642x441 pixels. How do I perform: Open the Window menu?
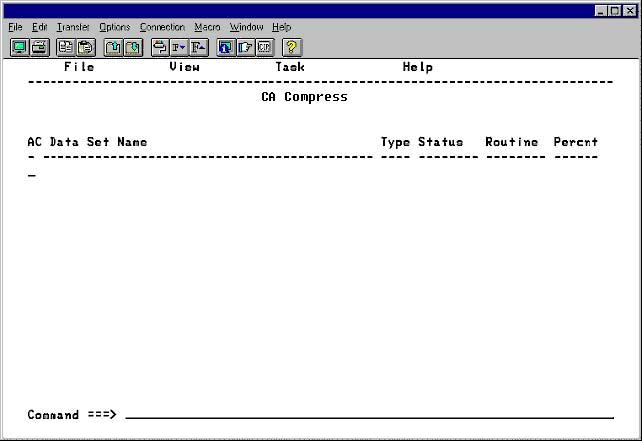246,27
